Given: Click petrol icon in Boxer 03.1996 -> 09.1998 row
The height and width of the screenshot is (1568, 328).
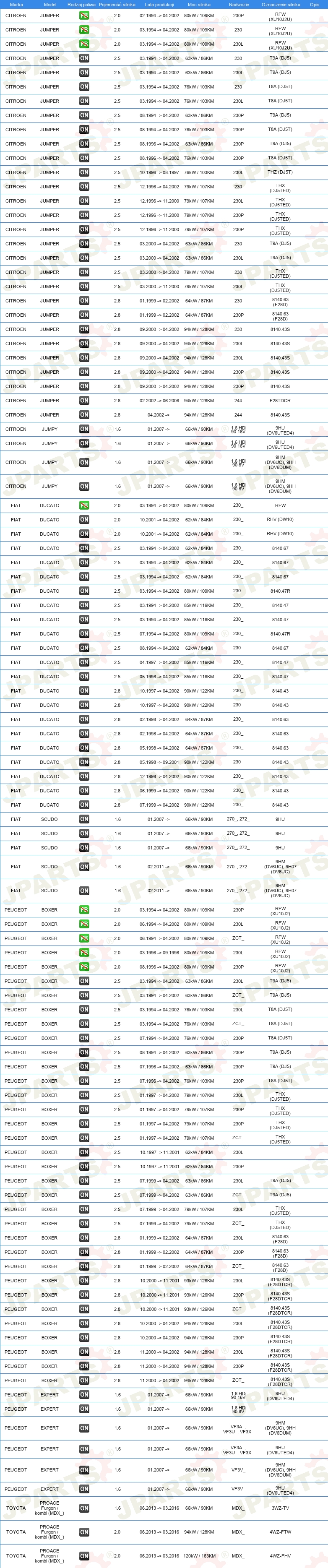Looking at the screenshot, I should coord(84,953).
